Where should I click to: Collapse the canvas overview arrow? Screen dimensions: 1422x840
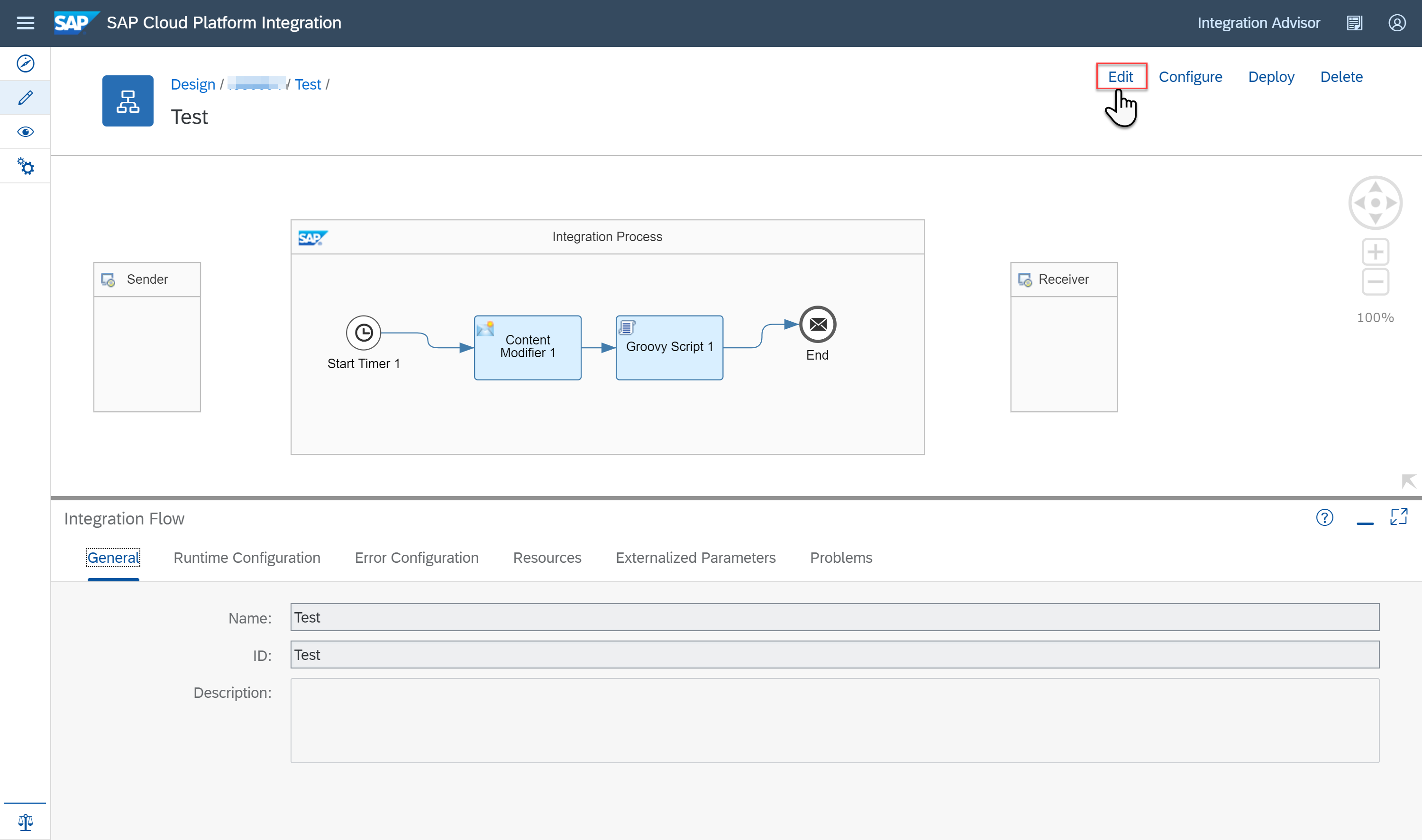(1408, 481)
